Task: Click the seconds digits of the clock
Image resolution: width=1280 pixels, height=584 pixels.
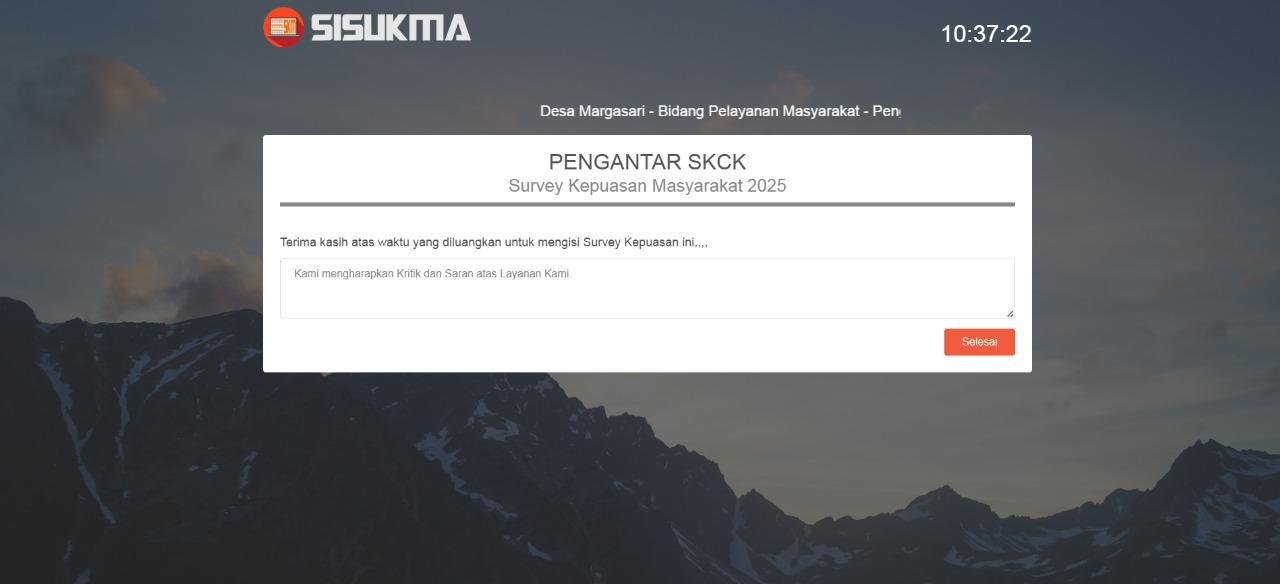Action: point(1017,34)
